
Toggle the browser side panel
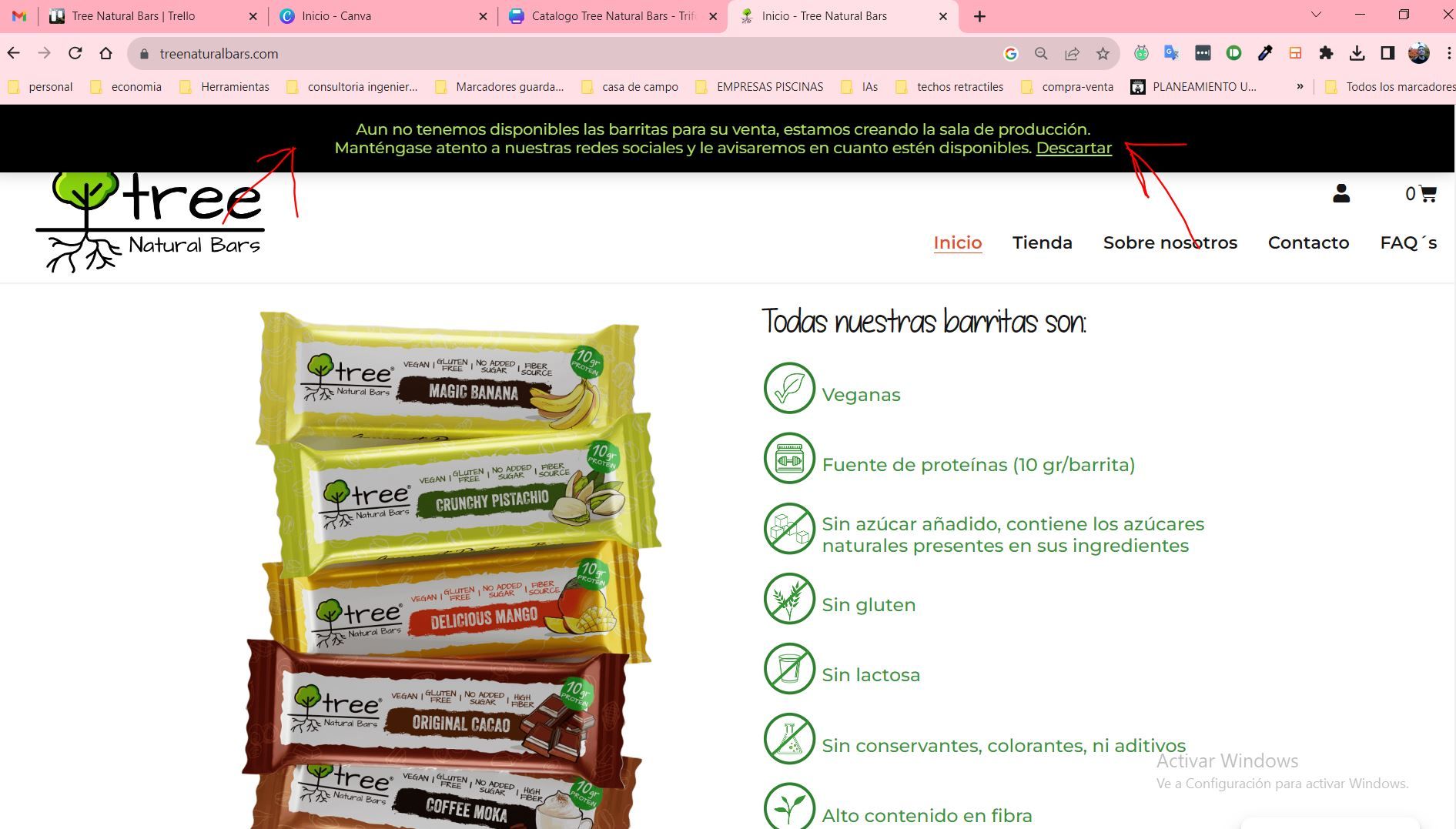click(x=1387, y=53)
